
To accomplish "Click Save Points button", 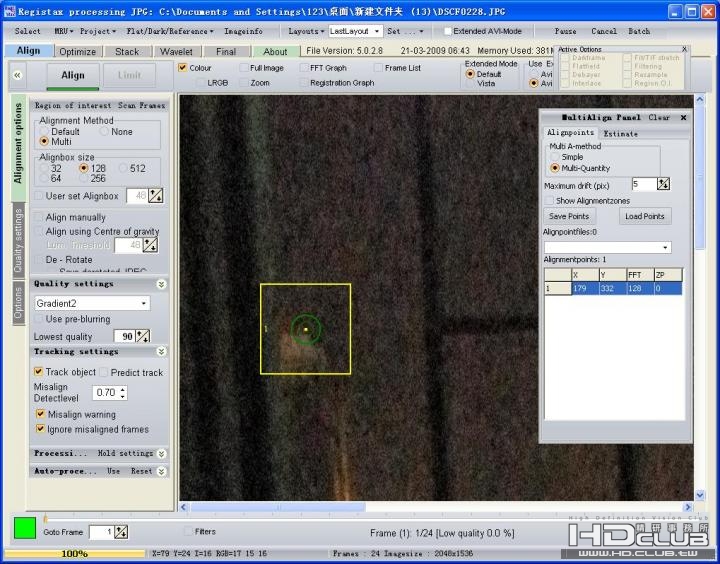I will coord(569,216).
